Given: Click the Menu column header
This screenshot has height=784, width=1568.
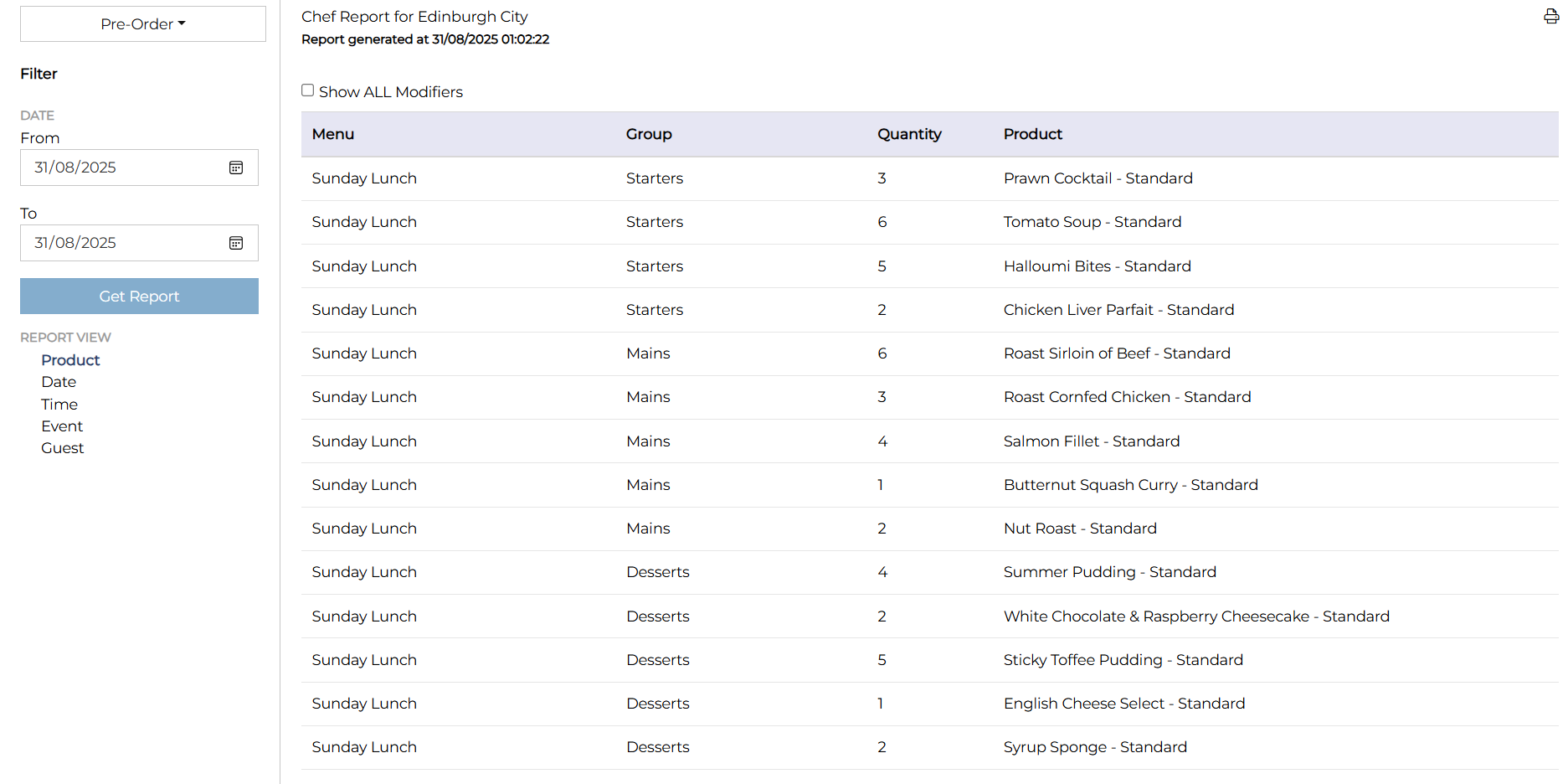Looking at the screenshot, I should click(x=333, y=134).
